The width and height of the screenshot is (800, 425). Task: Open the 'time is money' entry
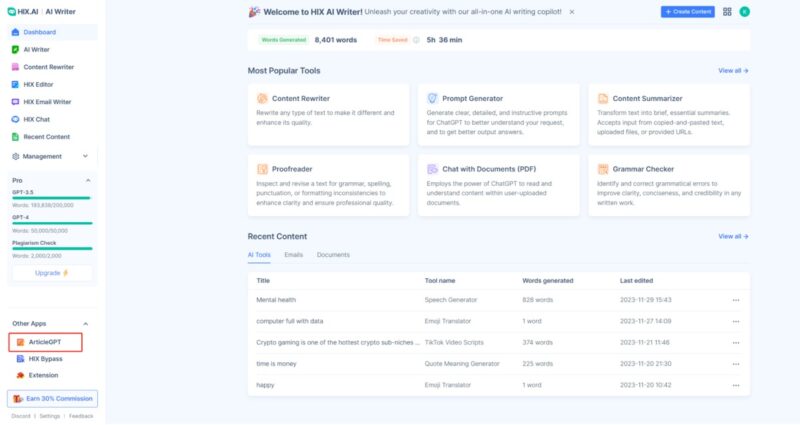(x=276, y=364)
